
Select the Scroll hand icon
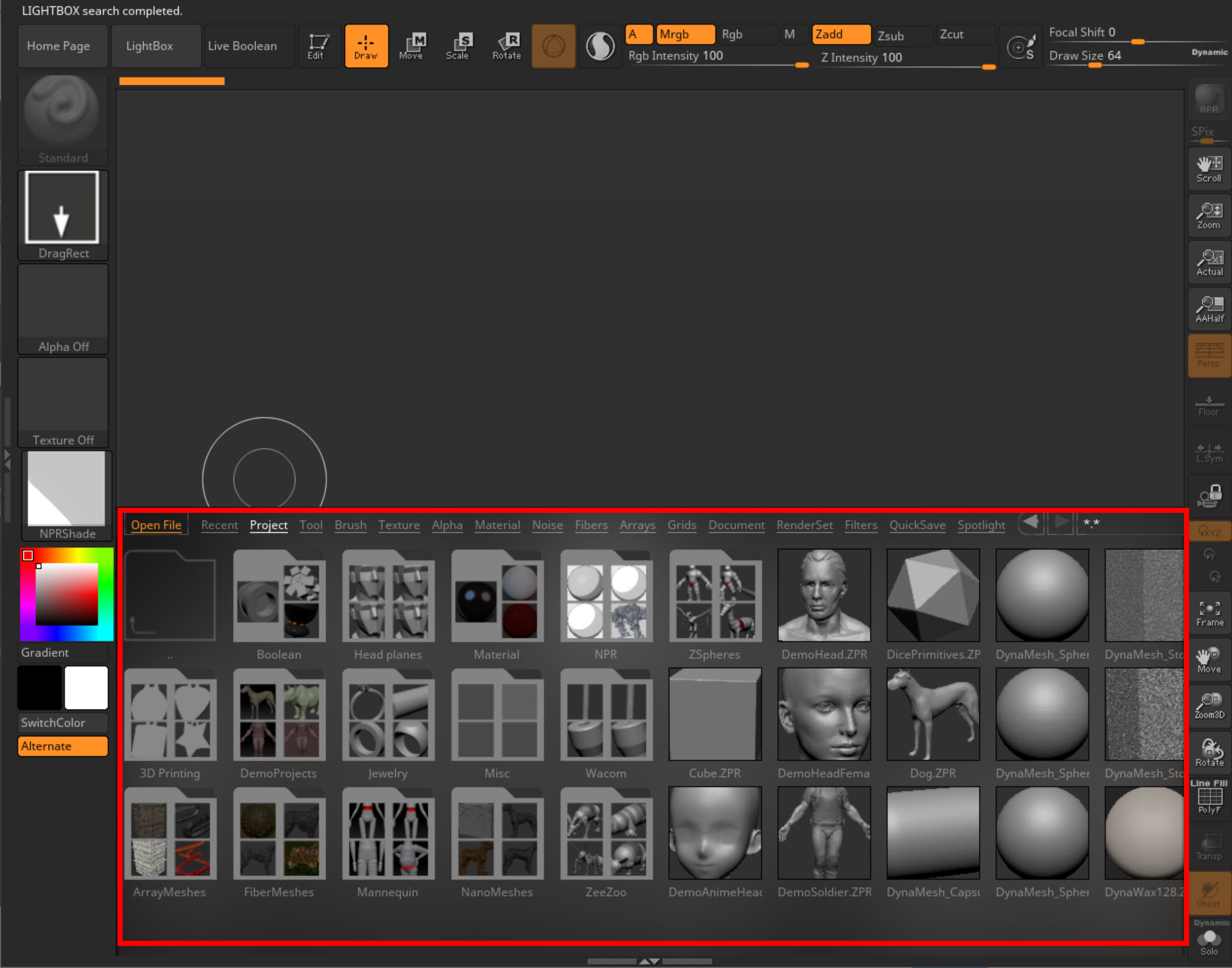1209,169
